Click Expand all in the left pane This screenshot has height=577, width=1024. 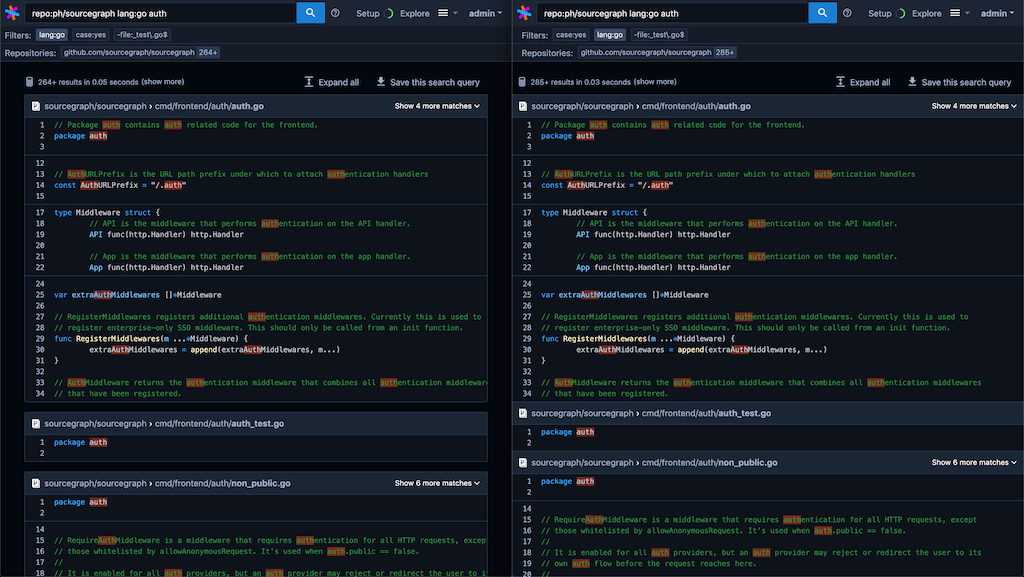332,82
